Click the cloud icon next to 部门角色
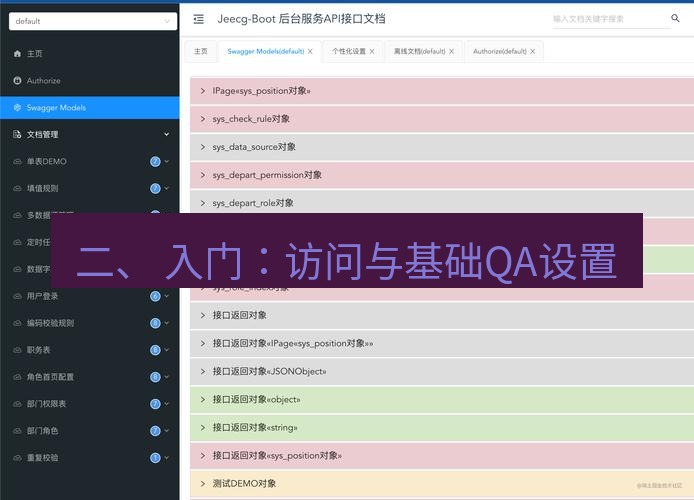The width and height of the screenshot is (694, 500). 17,431
